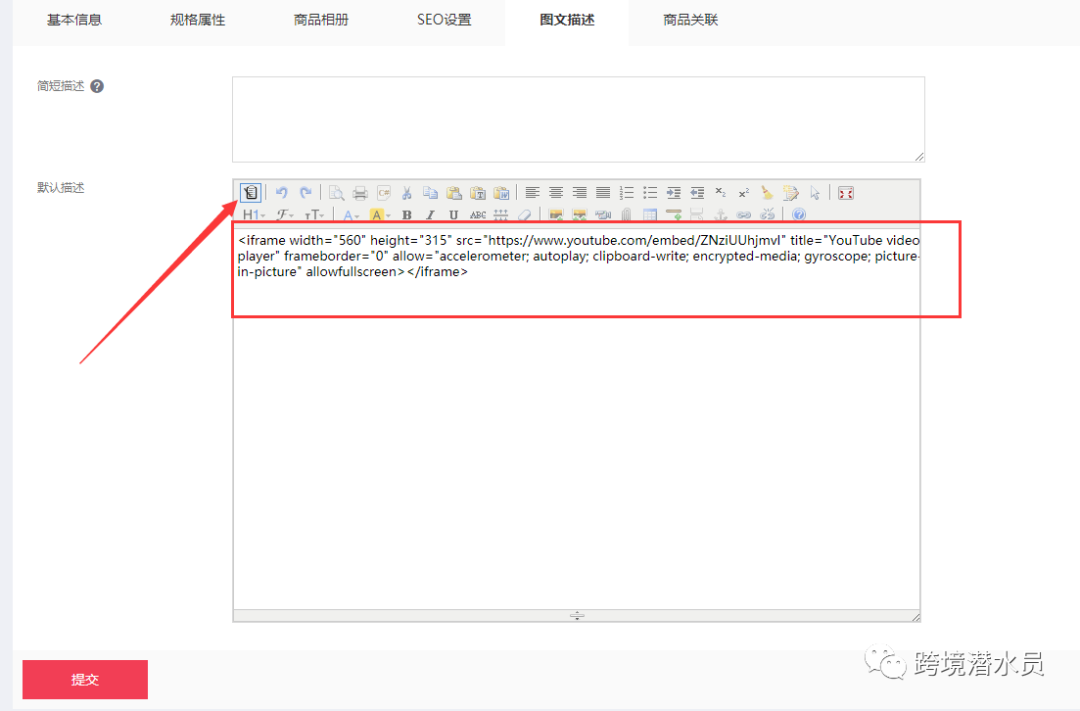Click the print icon

click(x=360, y=193)
